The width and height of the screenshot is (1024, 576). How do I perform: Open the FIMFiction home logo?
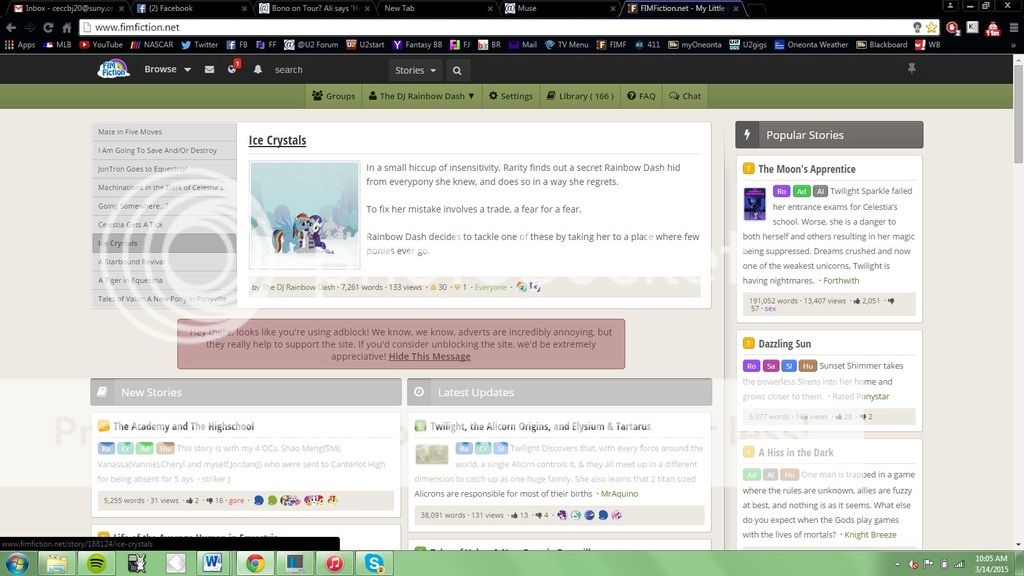113,69
